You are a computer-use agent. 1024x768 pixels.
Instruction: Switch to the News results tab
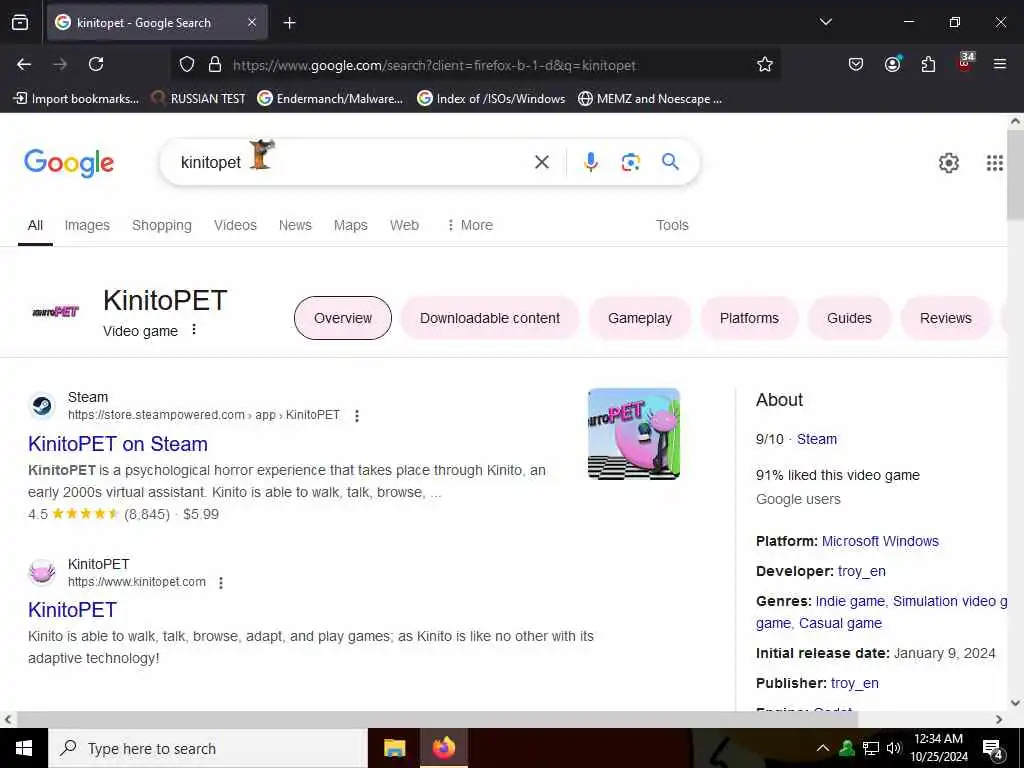click(x=295, y=225)
